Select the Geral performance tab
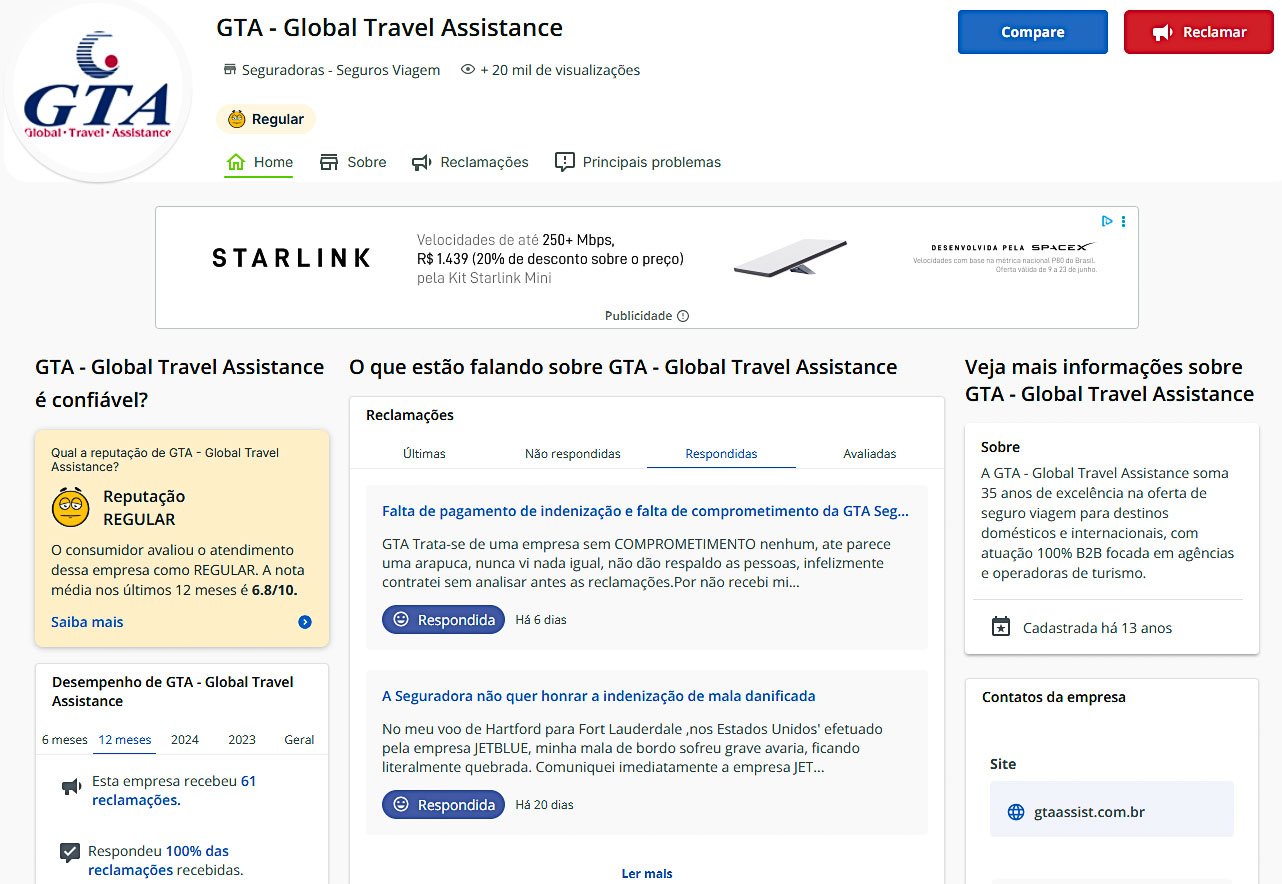Image resolution: width=1282 pixels, height=884 pixels. 299,740
